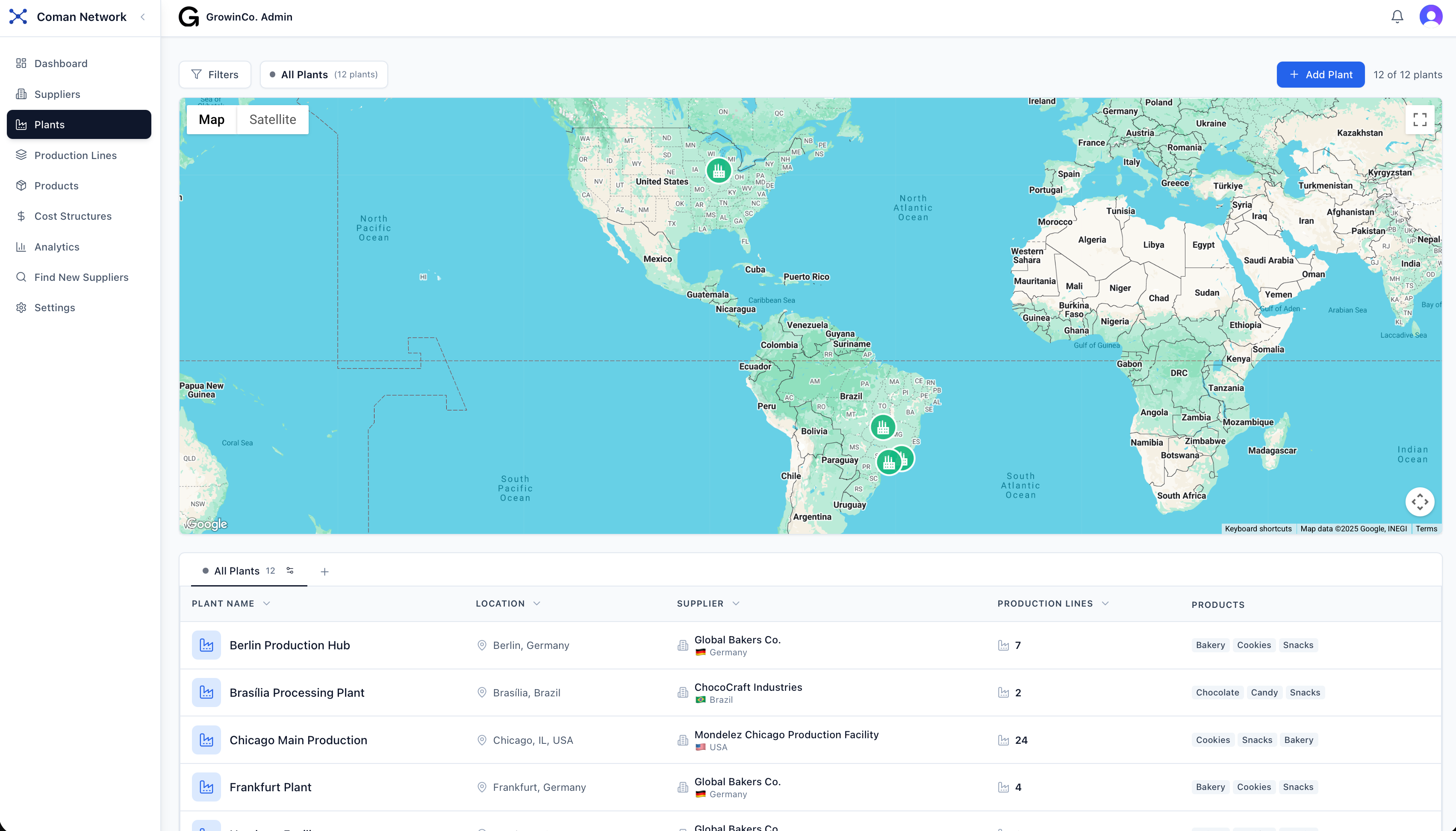The height and width of the screenshot is (831, 1456).
Task: Click the notifications bell icon
Action: coord(1397,17)
